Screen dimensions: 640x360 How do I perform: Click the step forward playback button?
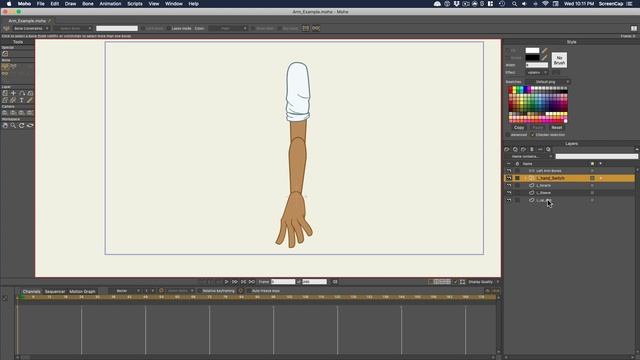pos(235,282)
